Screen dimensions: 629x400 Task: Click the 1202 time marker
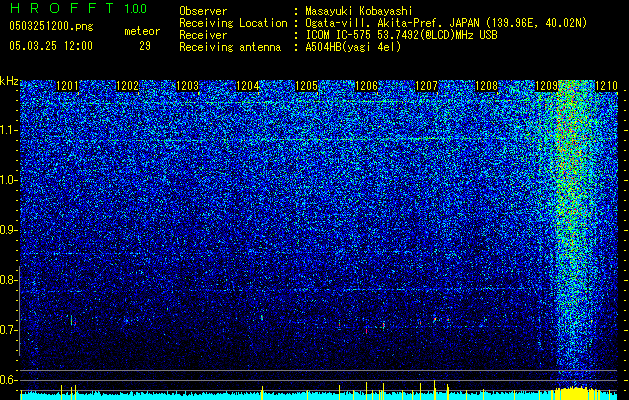(x=127, y=86)
